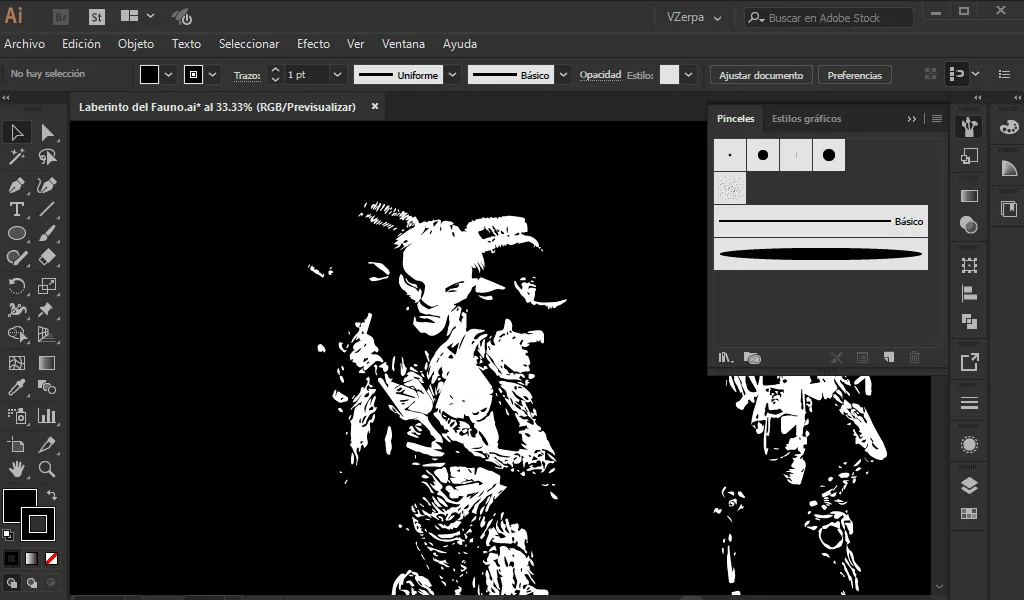Screen dimensions: 1024x600
Task: Activate the Zoom tool
Action: (47, 469)
